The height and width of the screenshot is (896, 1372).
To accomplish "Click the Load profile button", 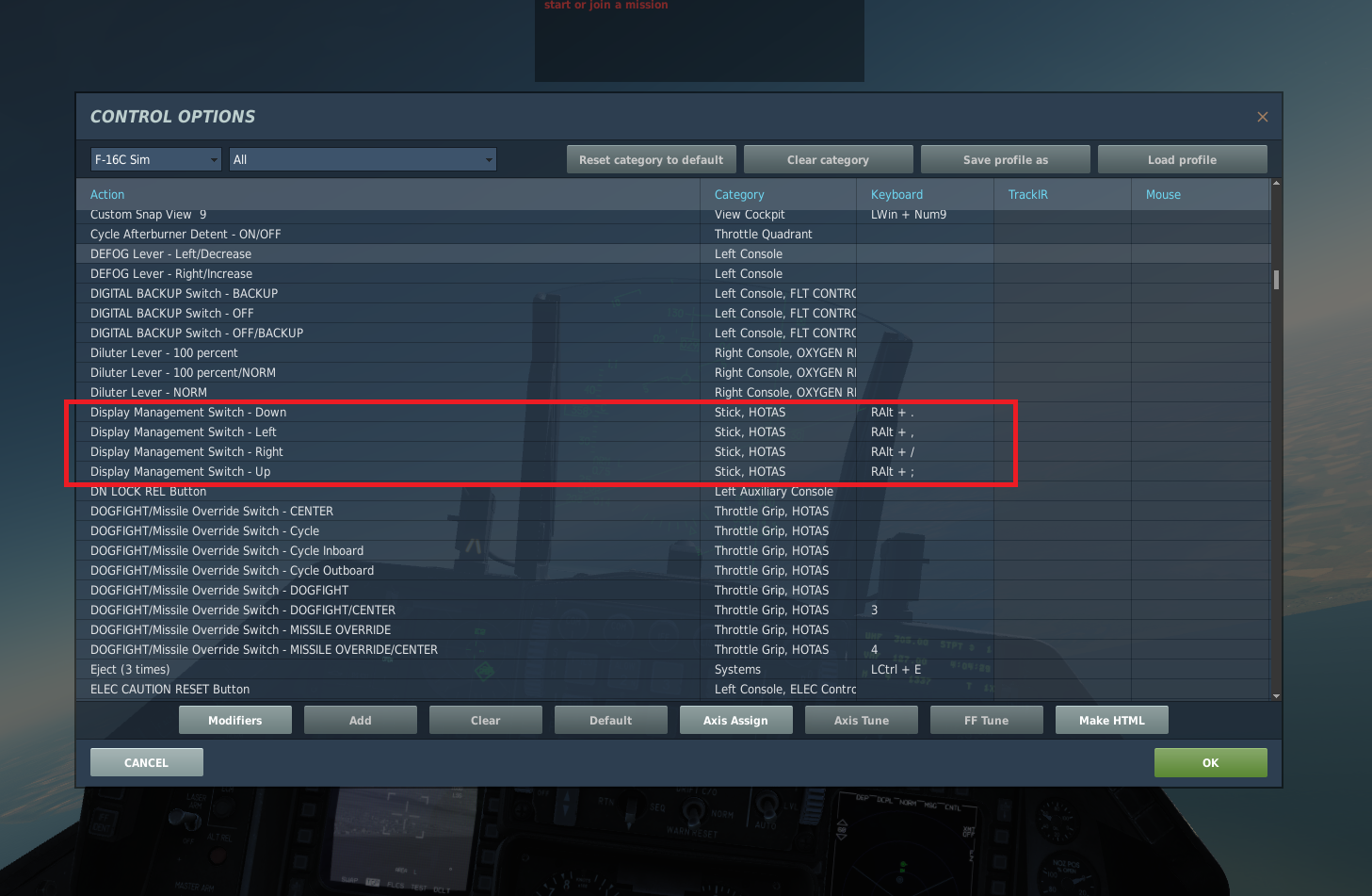I will 1183,159.
